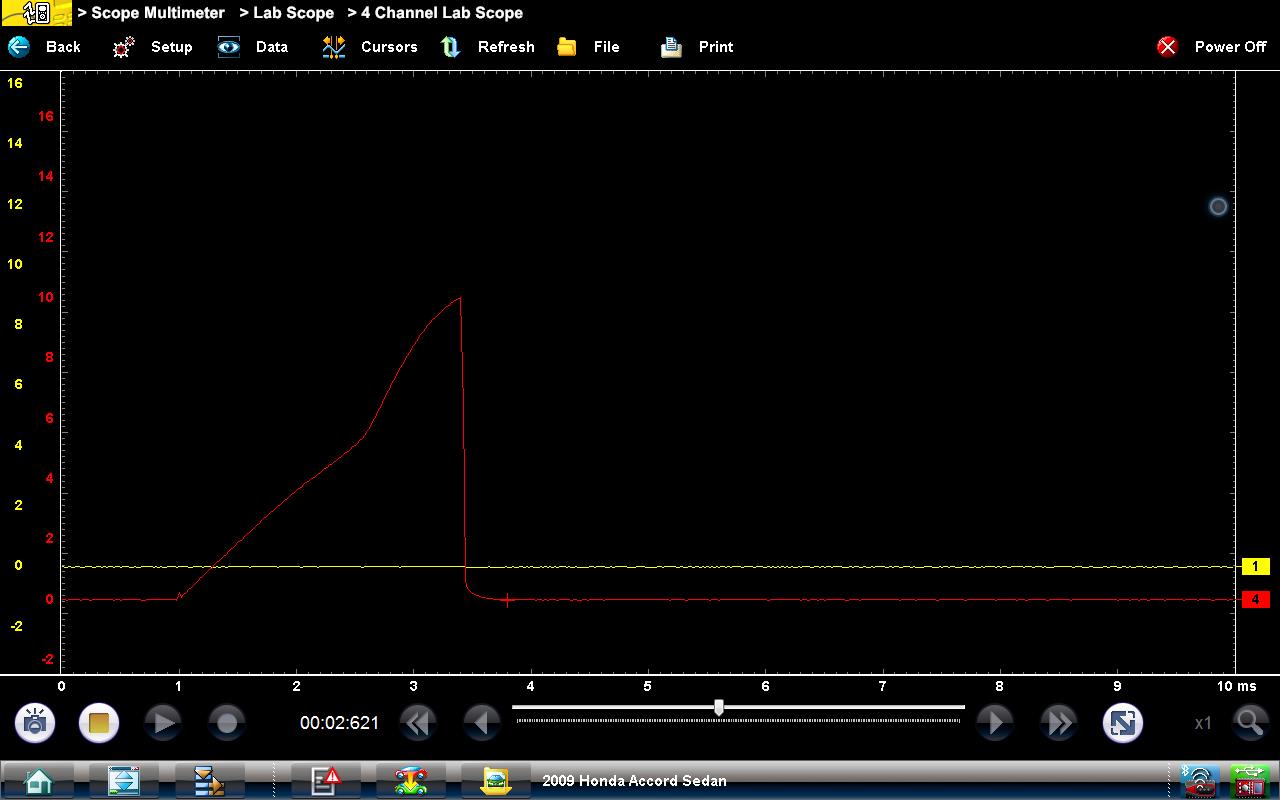Click the red trigger cross on the waveform
Image resolution: width=1280 pixels, height=800 pixels.
(507, 601)
